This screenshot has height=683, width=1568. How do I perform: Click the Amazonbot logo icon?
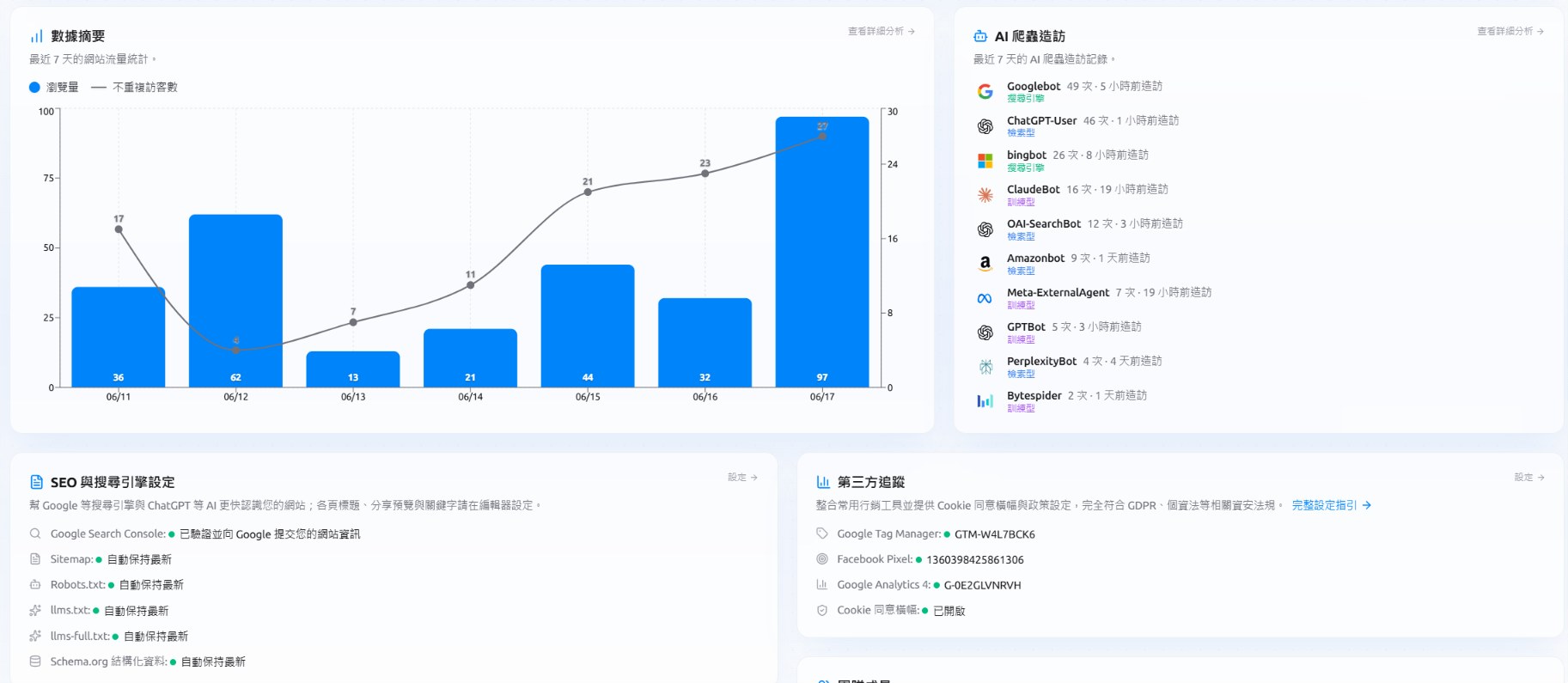985,264
